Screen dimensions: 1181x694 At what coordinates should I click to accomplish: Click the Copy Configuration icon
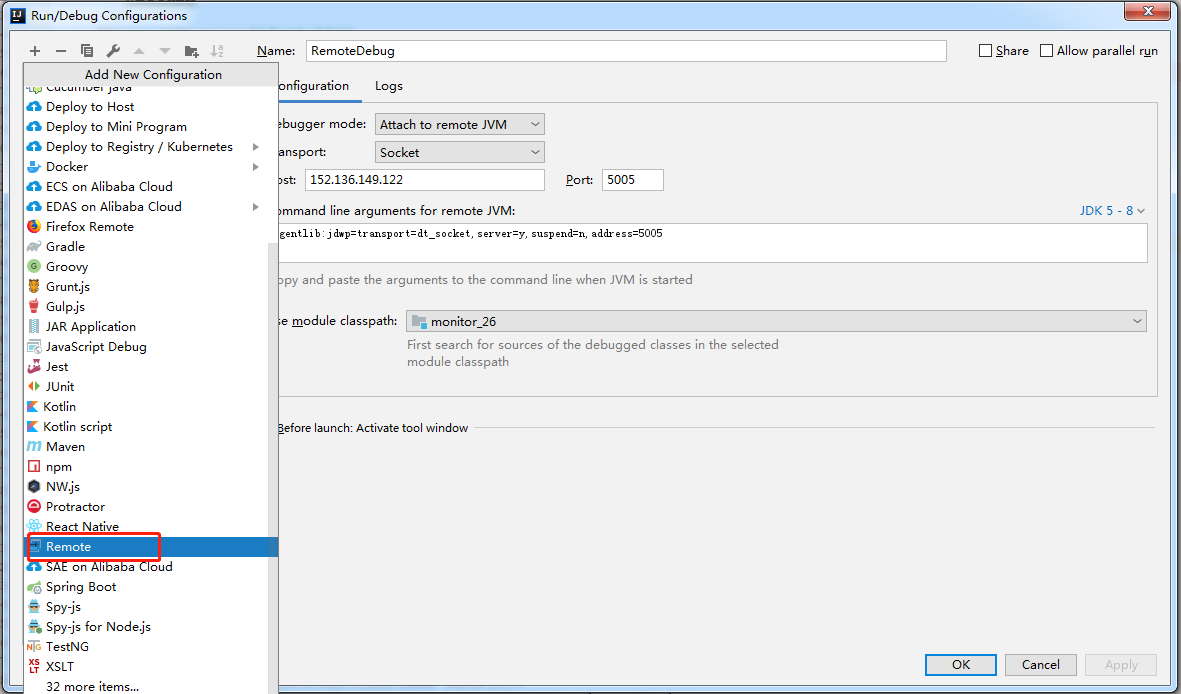pyautogui.click(x=87, y=51)
